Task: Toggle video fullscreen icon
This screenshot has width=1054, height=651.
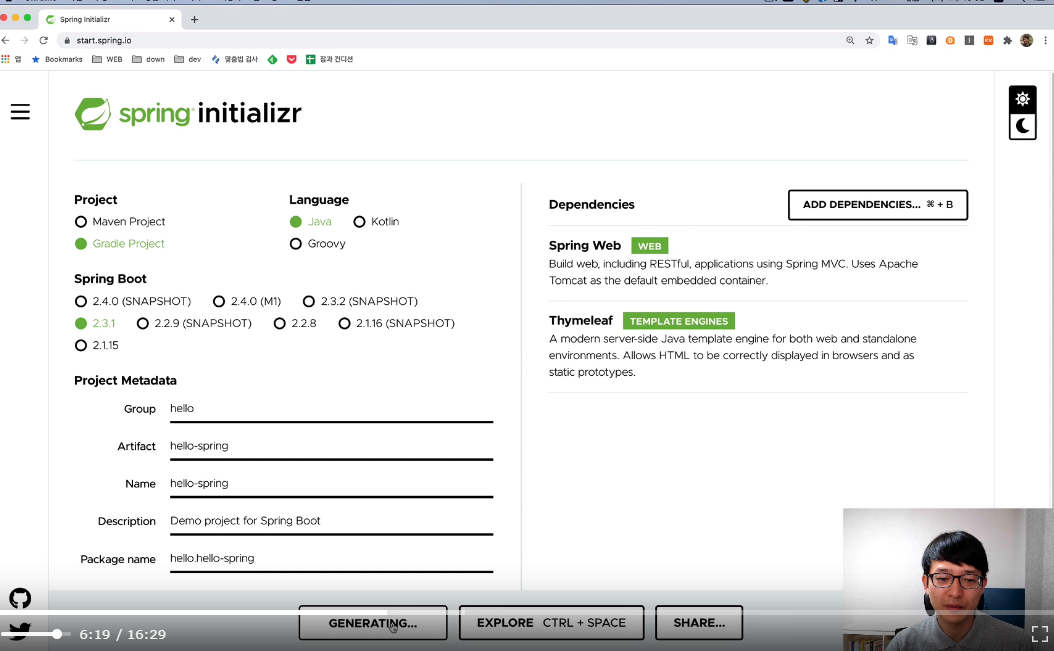Action: [1039, 634]
